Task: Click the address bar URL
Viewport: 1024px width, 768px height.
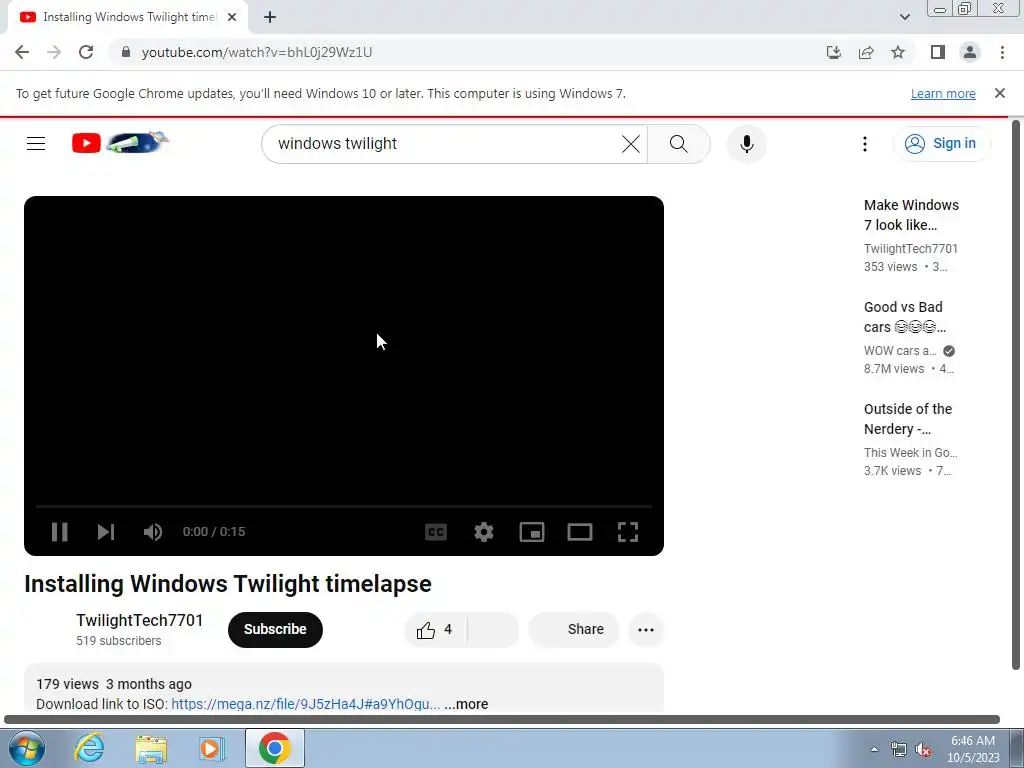Action: point(257,52)
